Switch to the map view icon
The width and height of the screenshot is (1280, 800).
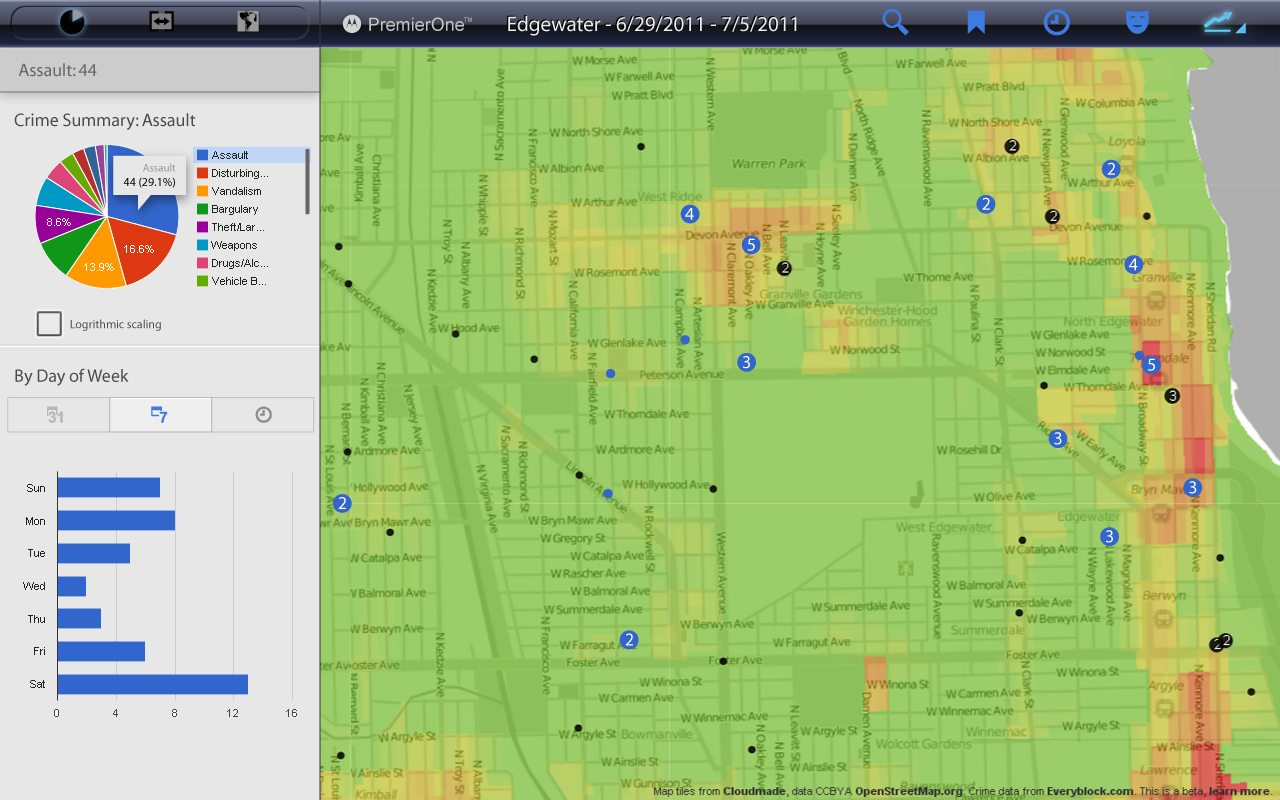click(248, 21)
